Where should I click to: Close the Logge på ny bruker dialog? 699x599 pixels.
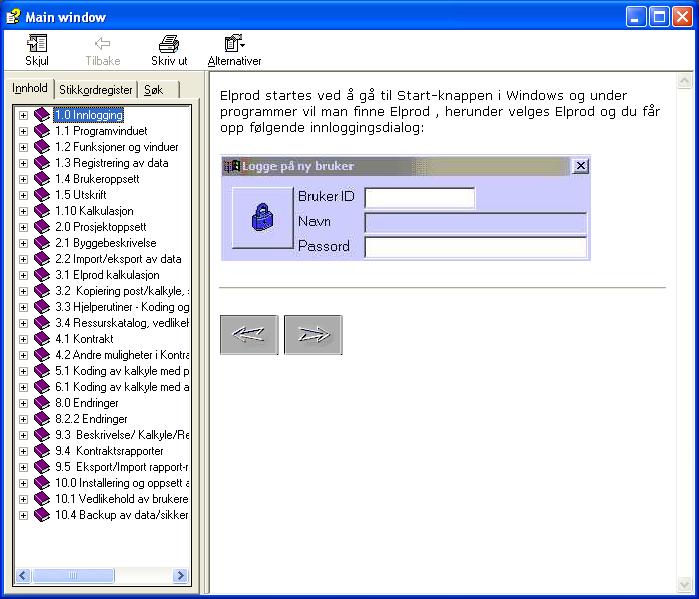[x=580, y=166]
